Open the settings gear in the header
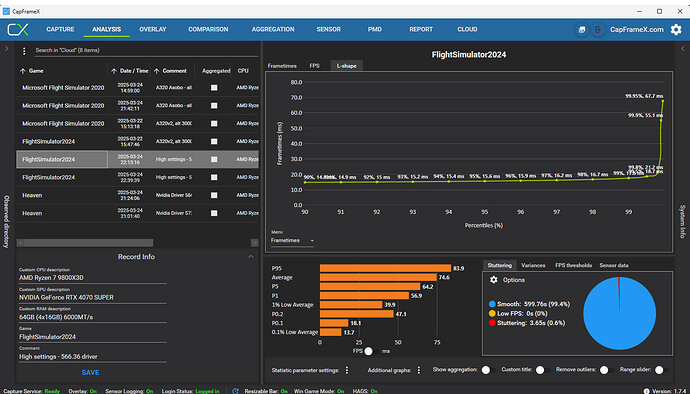The height and width of the screenshot is (394, 690). click(676, 29)
